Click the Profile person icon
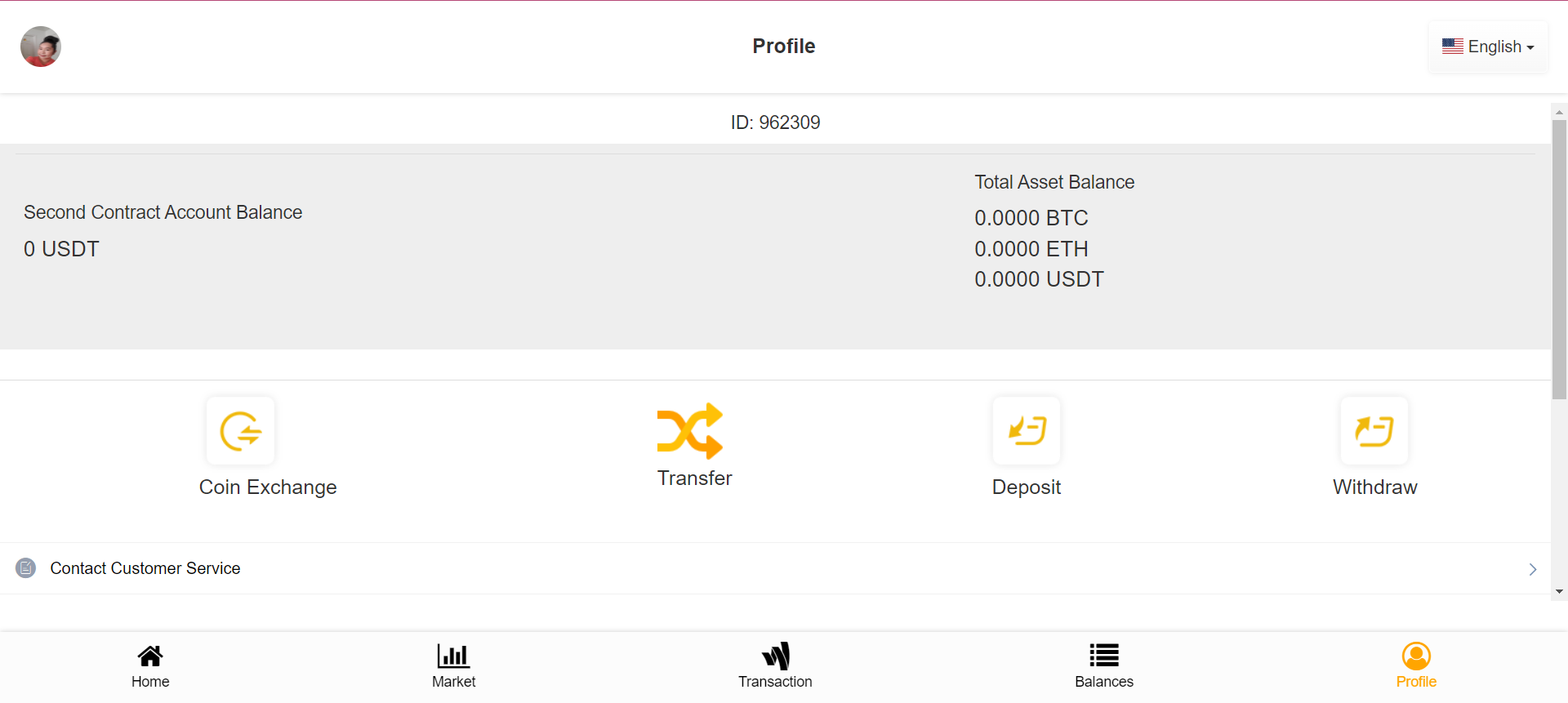This screenshot has width=1568, height=703. (x=1416, y=656)
